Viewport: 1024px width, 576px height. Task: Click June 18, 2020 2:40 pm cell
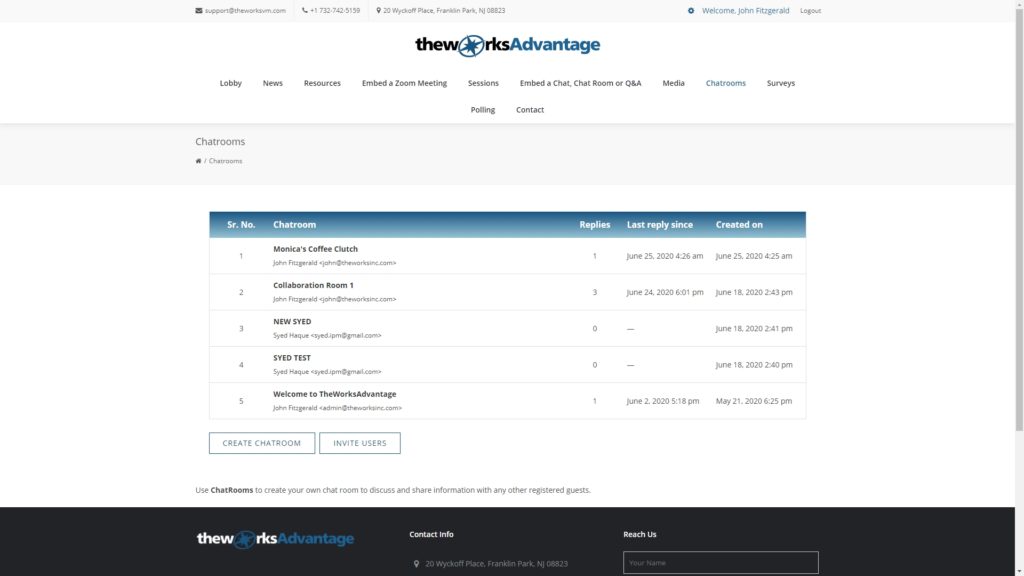754,365
